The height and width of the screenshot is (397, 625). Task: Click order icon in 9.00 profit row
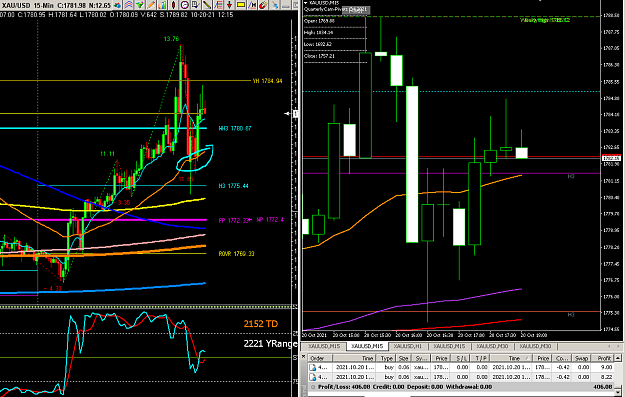click(312, 367)
